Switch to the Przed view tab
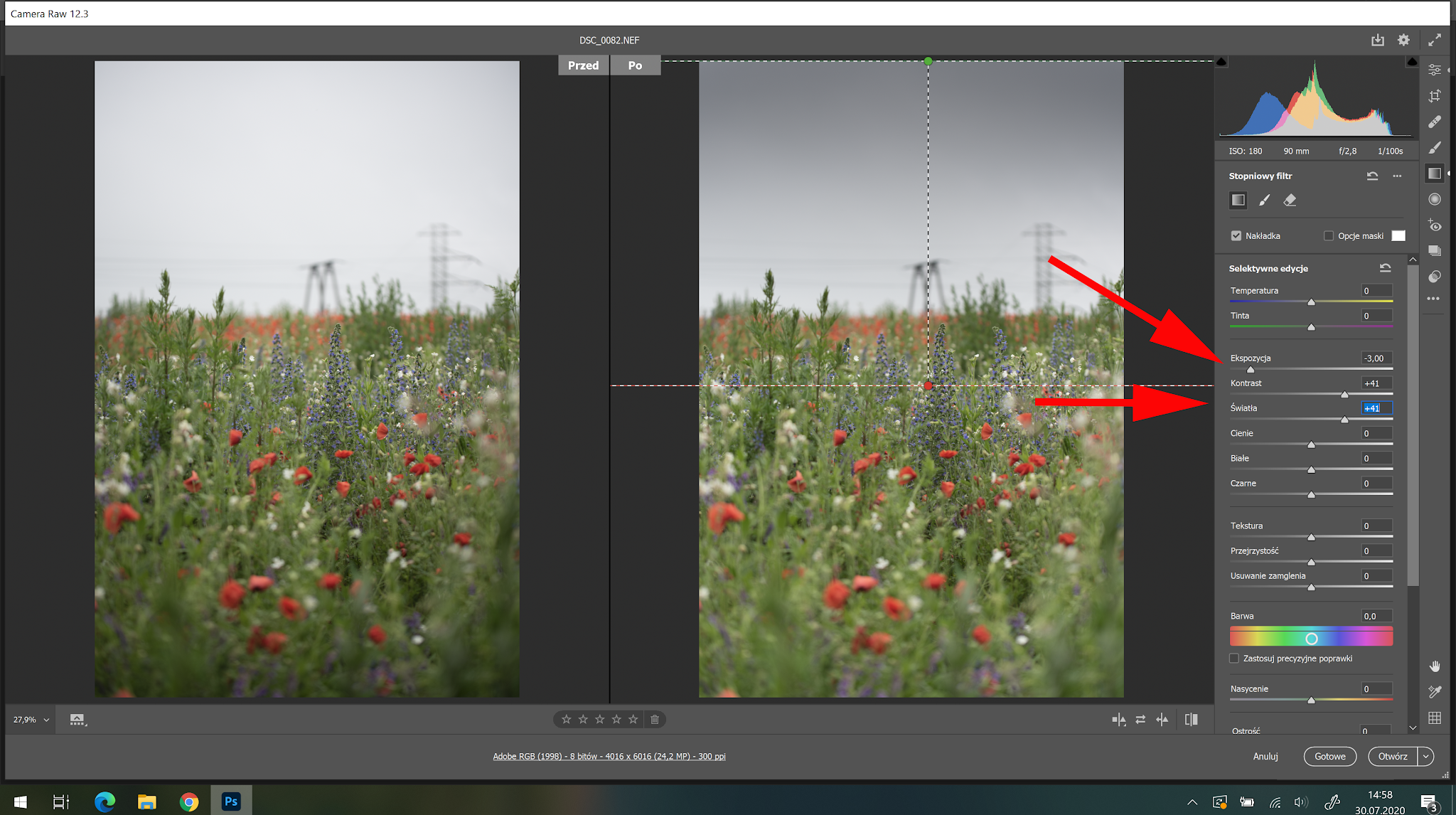 click(583, 65)
